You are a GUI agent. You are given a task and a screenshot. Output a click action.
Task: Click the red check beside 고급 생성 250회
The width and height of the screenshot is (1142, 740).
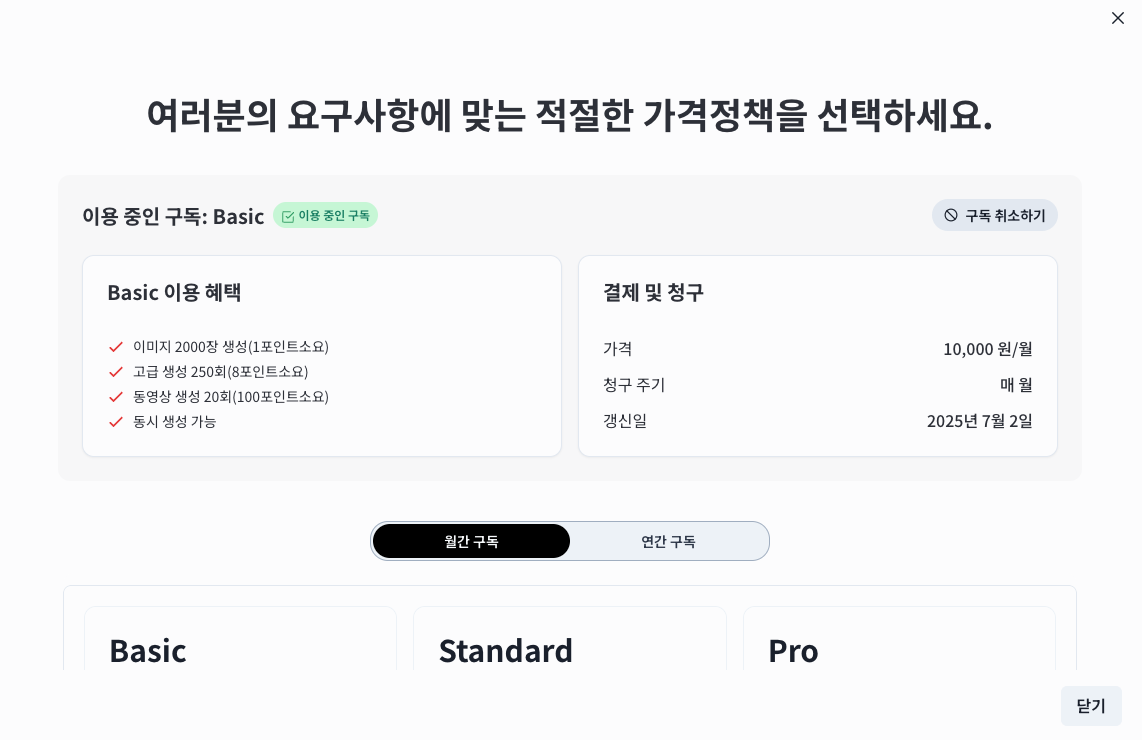click(115, 372)
